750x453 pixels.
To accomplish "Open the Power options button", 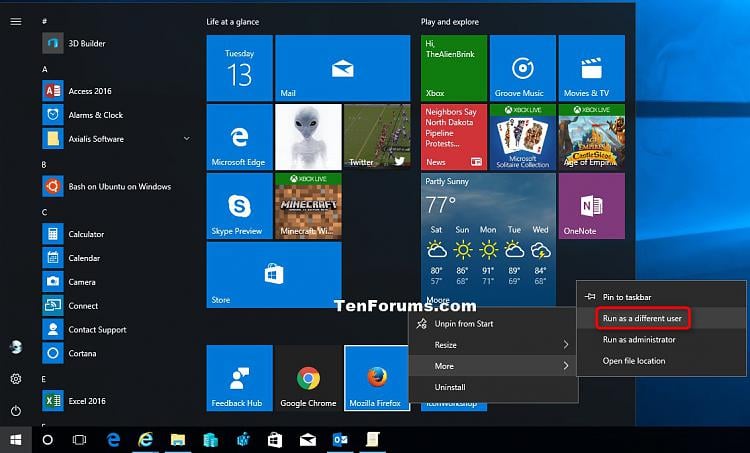I will pyautogui.click(x=16, y=410).
